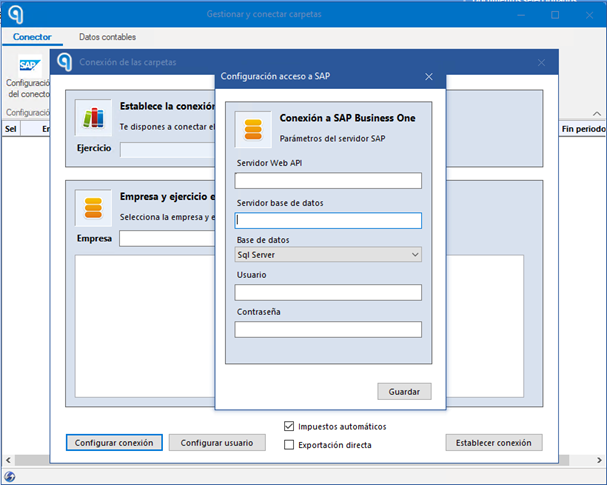Click the status bar icon at bottom left
Image resolution: width=607 pixels, height=485 pixels.
point(9,476)
